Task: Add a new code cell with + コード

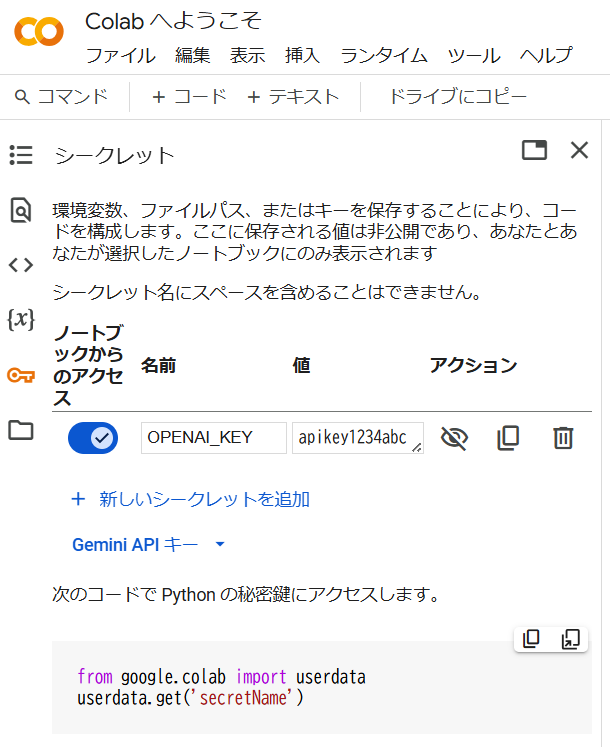Action: (189, 97)
